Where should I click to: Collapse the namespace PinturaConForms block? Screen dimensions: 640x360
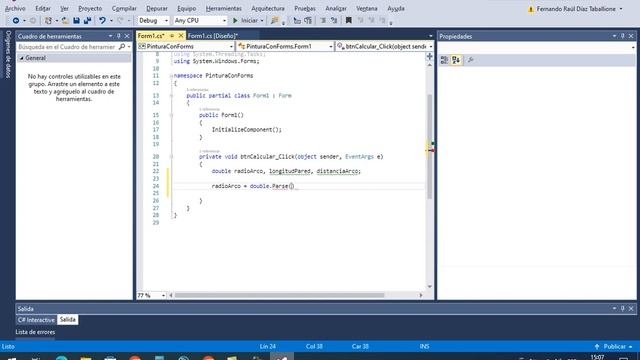pos(171,76)
